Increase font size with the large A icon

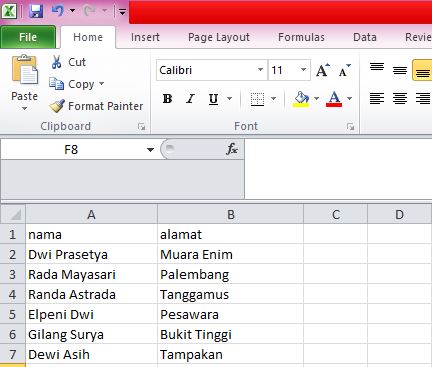[x=323, y=70]
